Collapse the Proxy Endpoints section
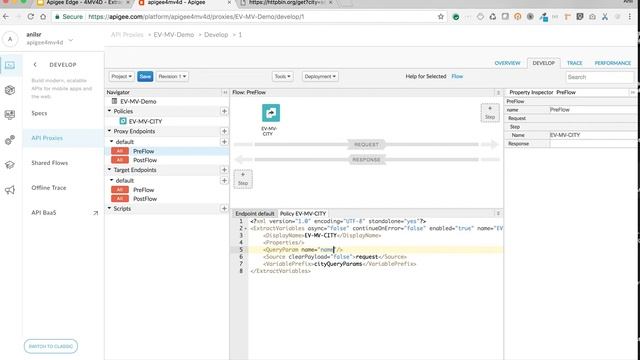 tap(109, 131)
